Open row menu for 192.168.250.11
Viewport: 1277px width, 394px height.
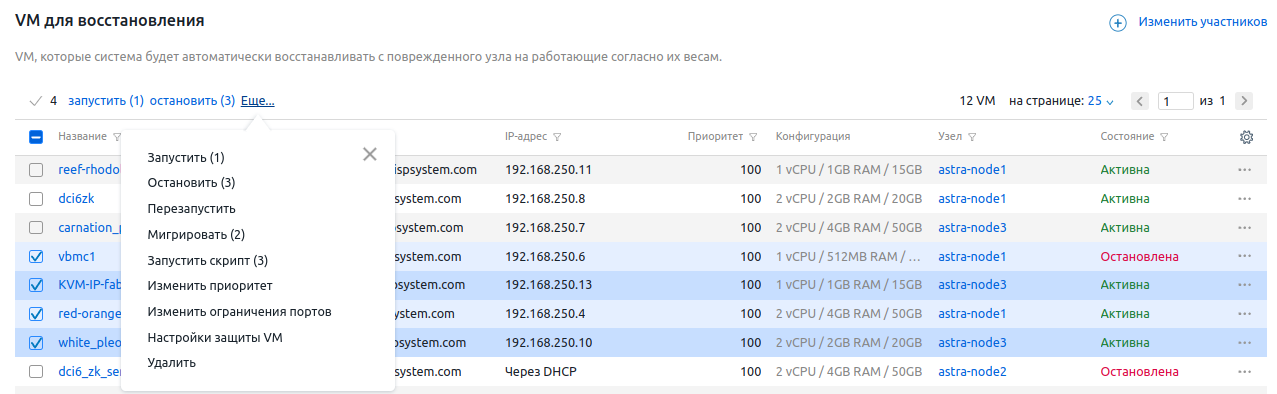click(1245, 170)
